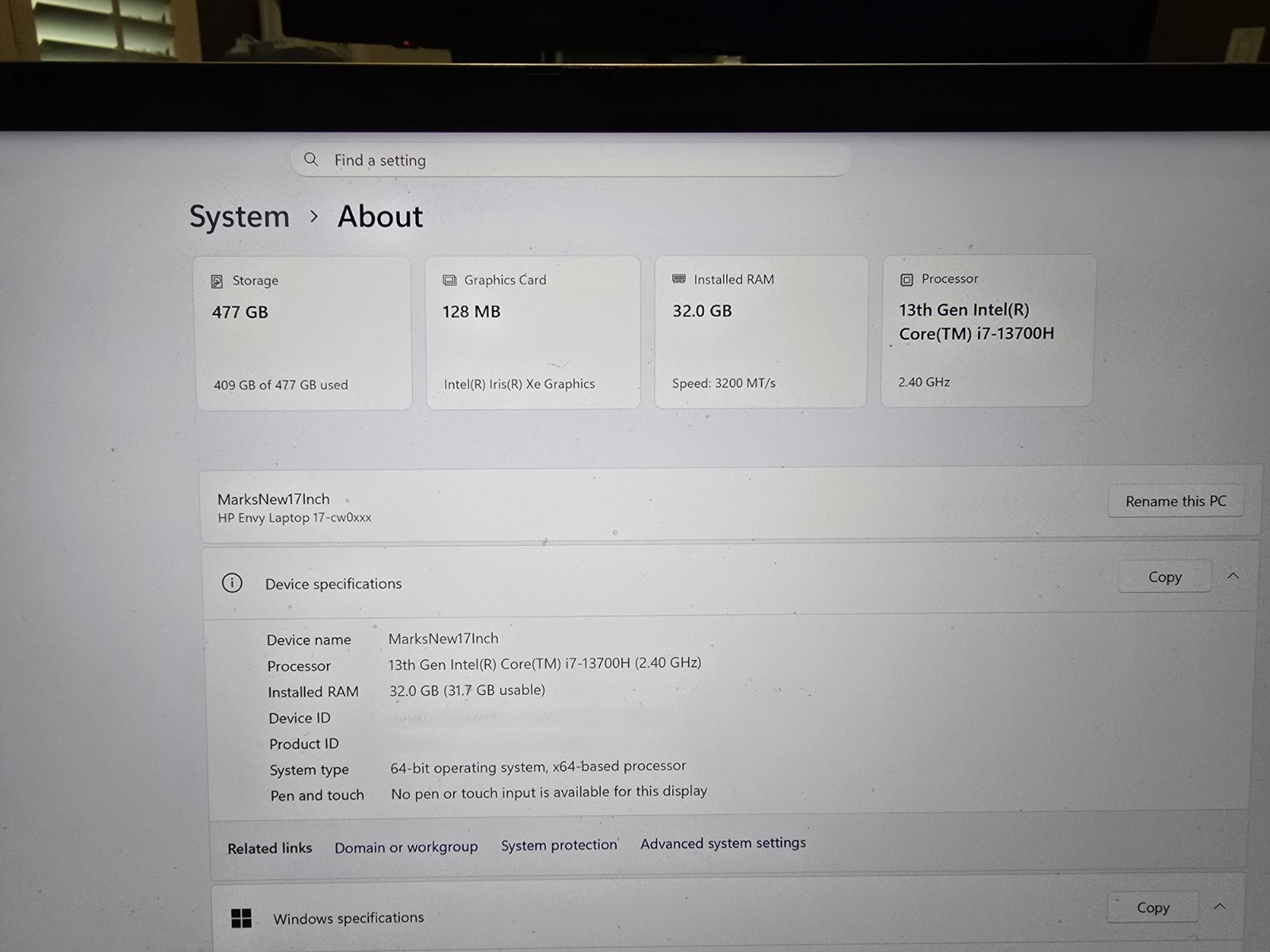Click the Graphics Card monitor icon
The height and width of the screenshot is (952, 1270).
(x=449, y=280)
